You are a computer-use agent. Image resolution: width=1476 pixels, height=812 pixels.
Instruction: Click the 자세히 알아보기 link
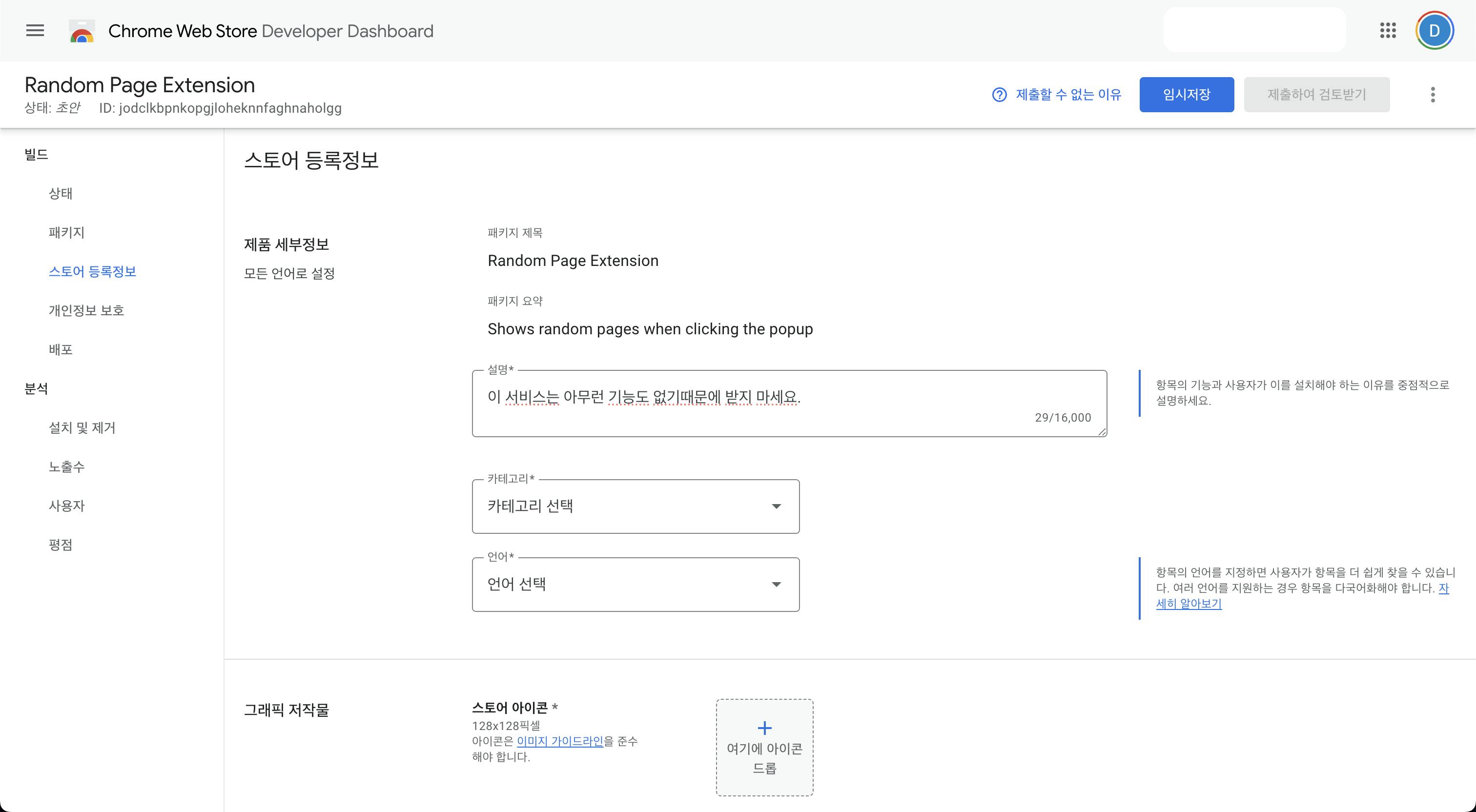[1189, 604]
